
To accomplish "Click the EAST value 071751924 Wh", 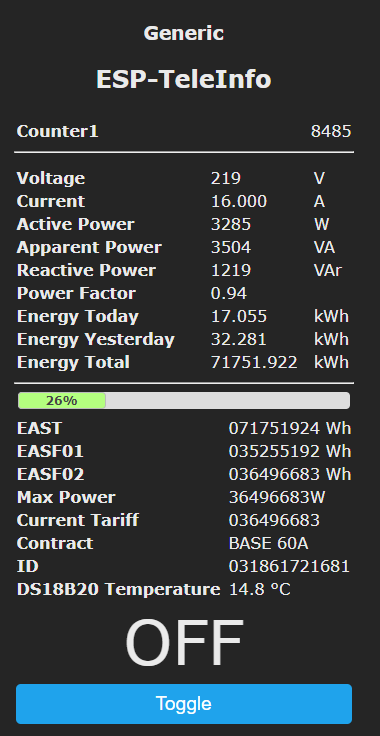I will click(x=290, y=429).
